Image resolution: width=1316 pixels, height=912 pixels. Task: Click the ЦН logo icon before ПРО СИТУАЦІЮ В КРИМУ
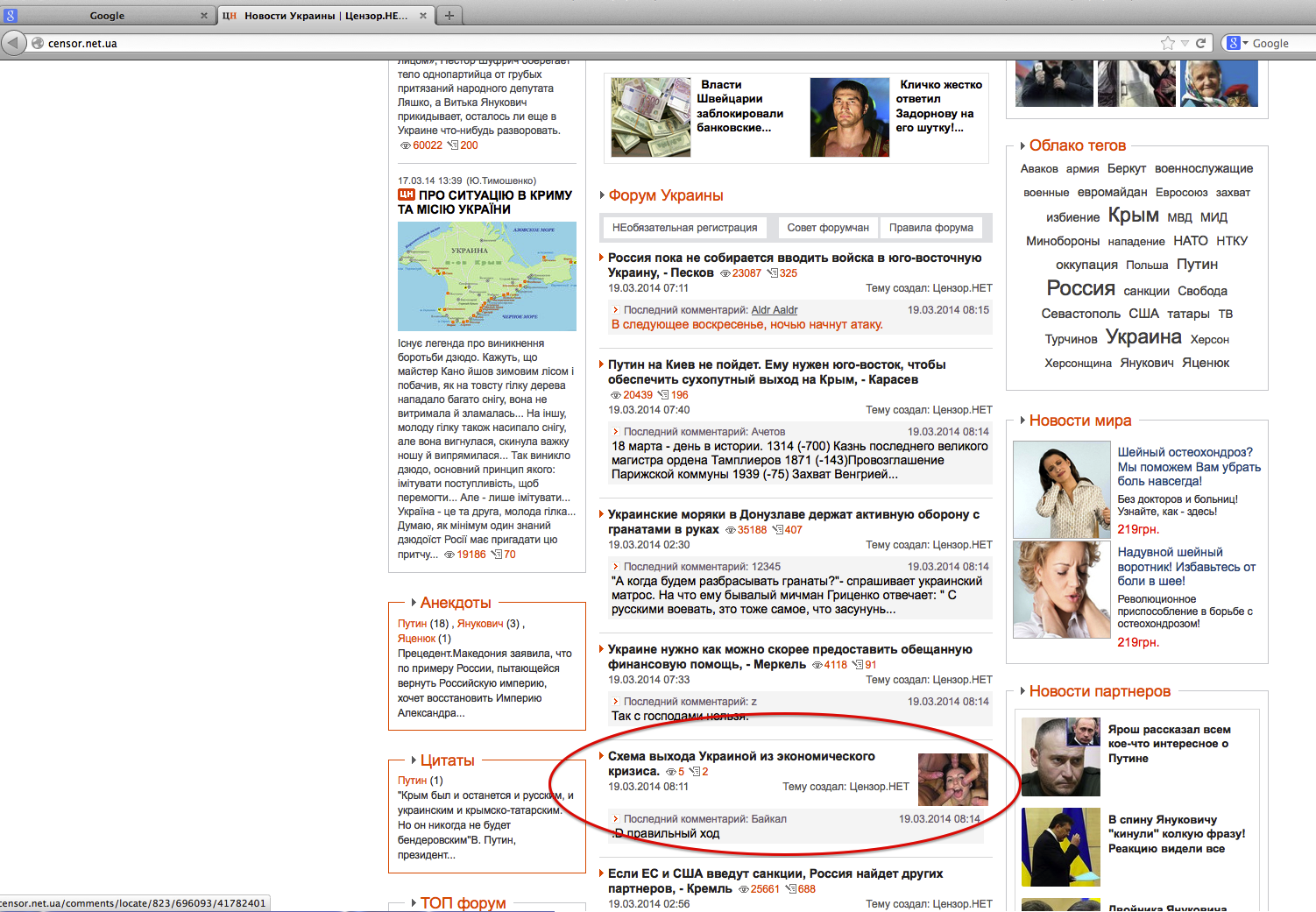(x=407, y=194)
